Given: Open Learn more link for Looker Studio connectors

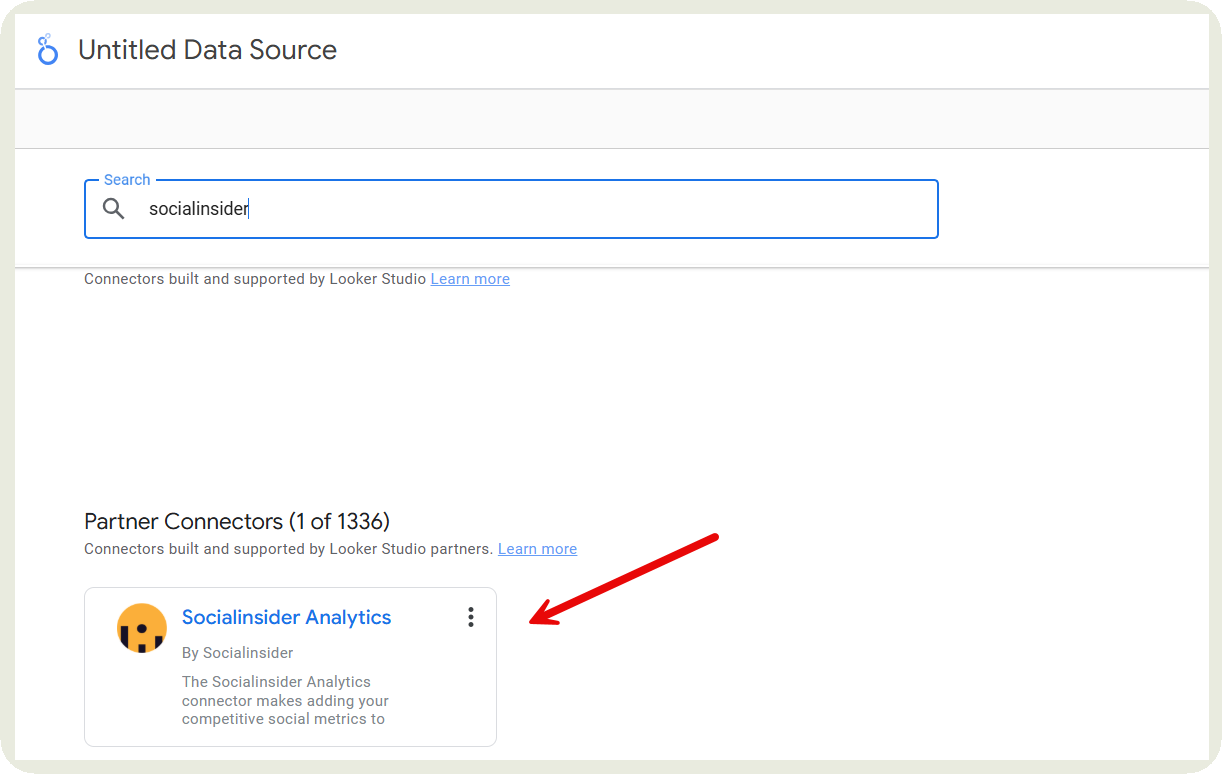Looking at the screenshot, I should click(x=470, y=279).
